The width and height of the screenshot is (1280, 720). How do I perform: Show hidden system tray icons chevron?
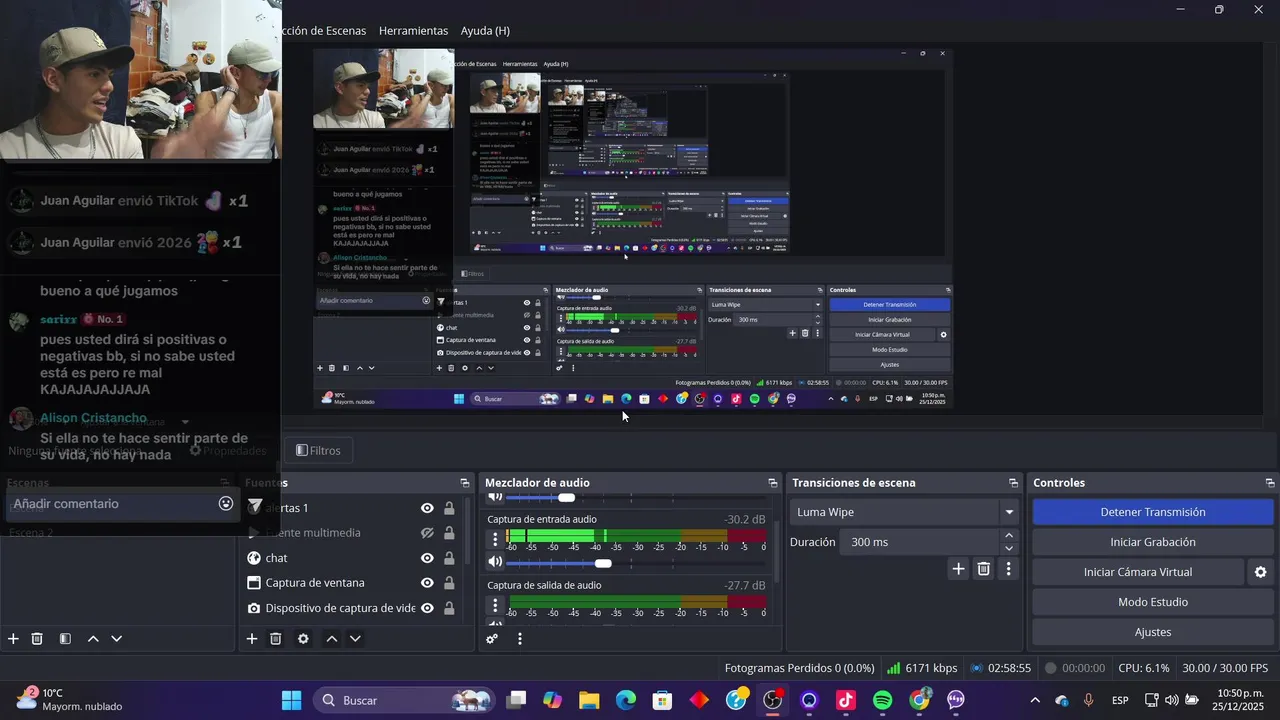[x=1035, y=700]
